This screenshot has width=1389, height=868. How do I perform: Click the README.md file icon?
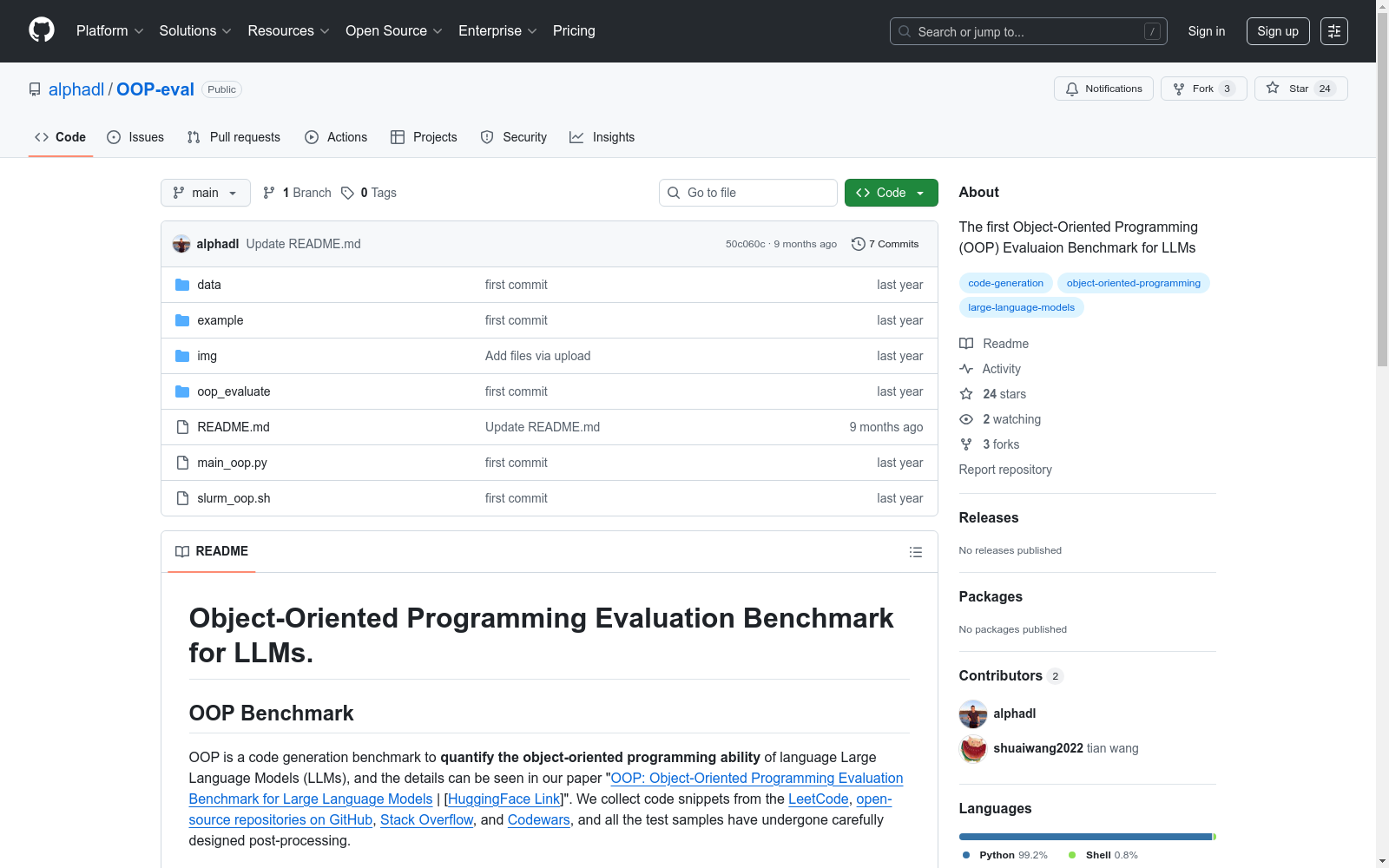point(182,427)
